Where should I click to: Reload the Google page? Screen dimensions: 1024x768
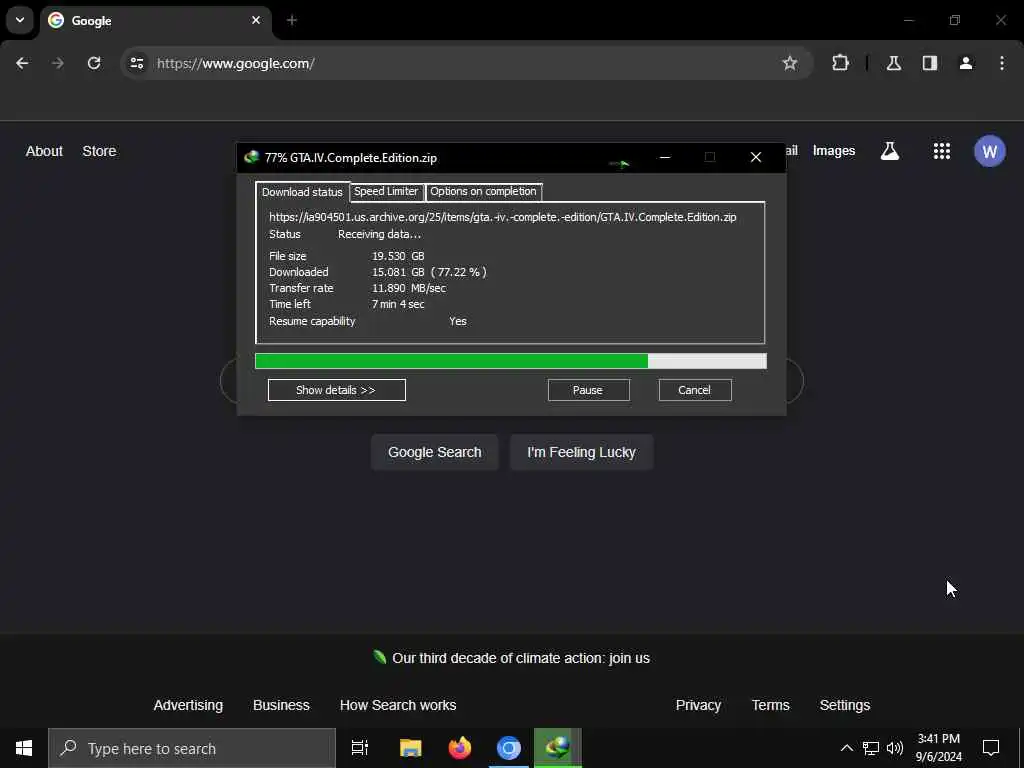click(94, 63)
